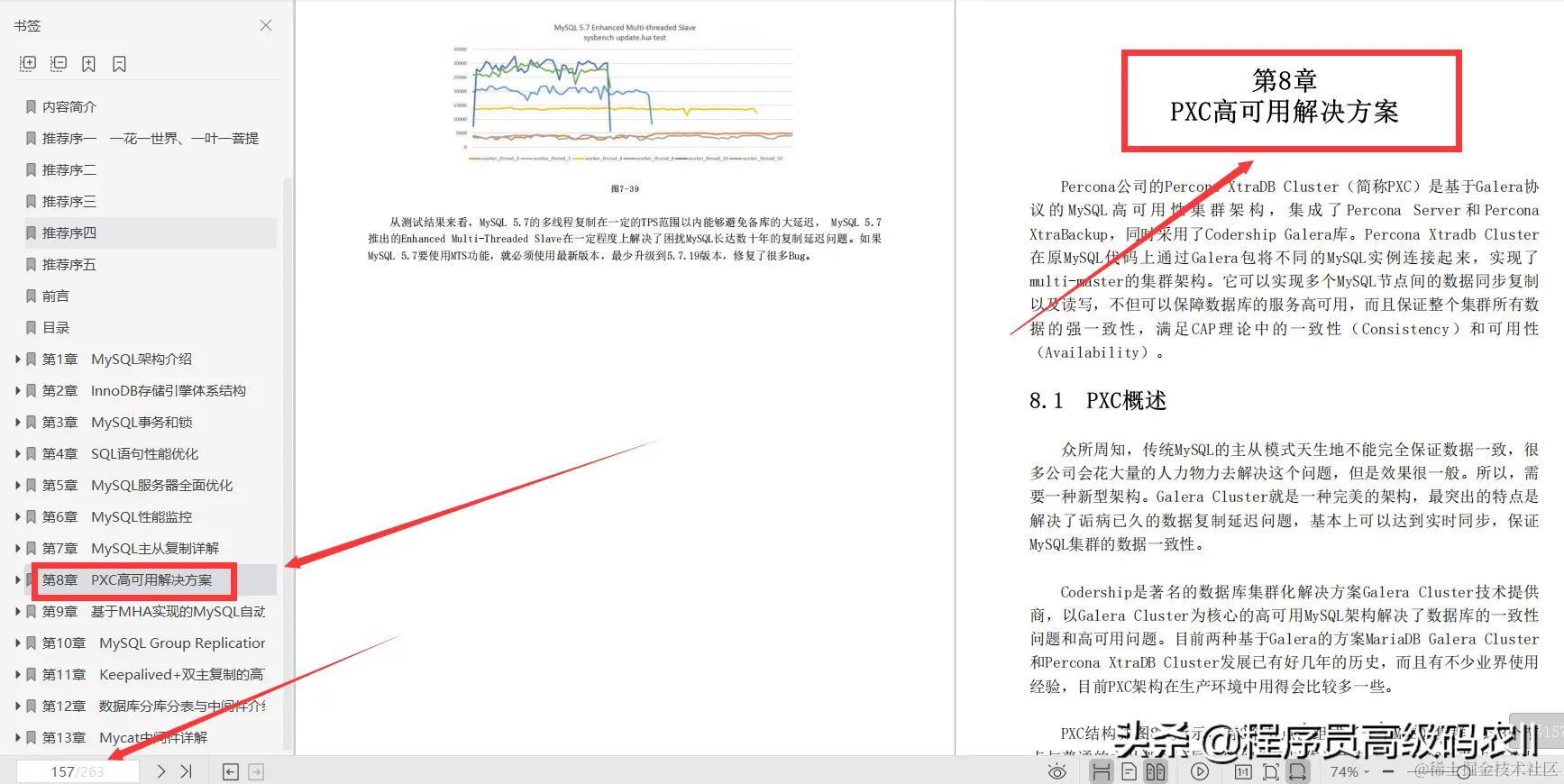This screenshot has height=784, width=1564.
Task: Open bookmark 第12章 数据库分库分表
Action: (153, 706)
